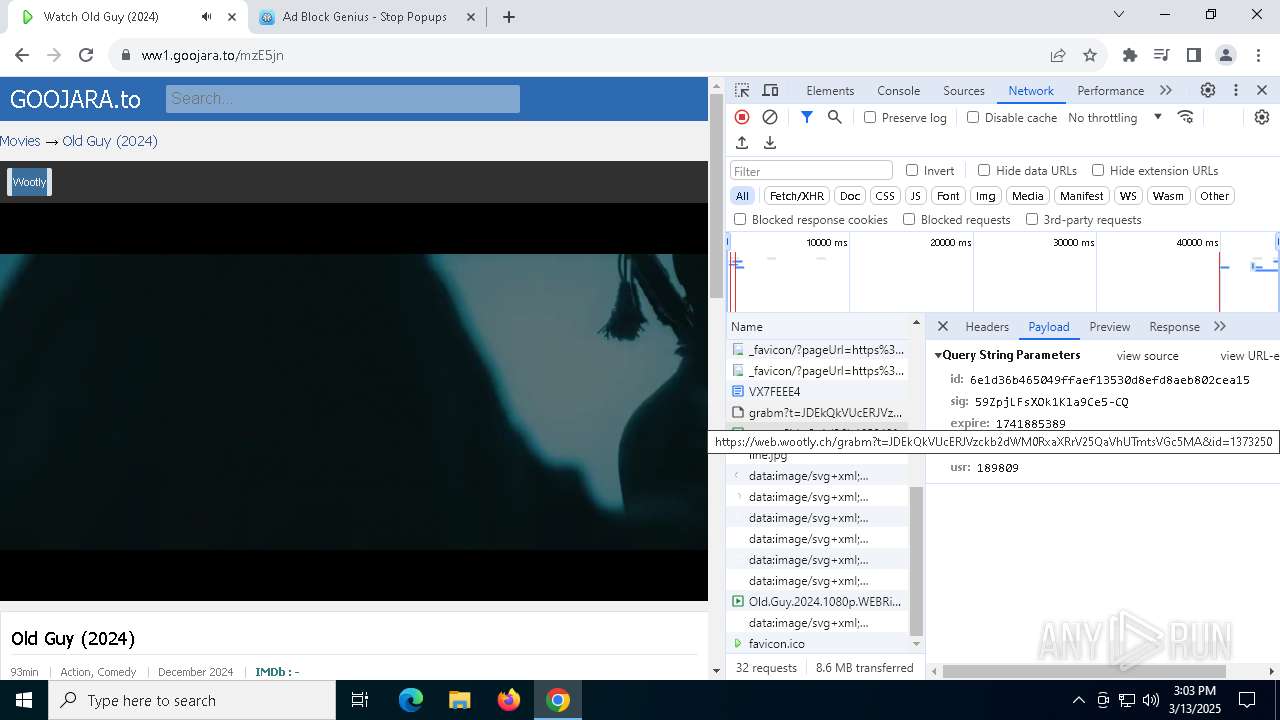Switch to Console tab
This screenshot has width=1280, height=720.
click(898, 90)
